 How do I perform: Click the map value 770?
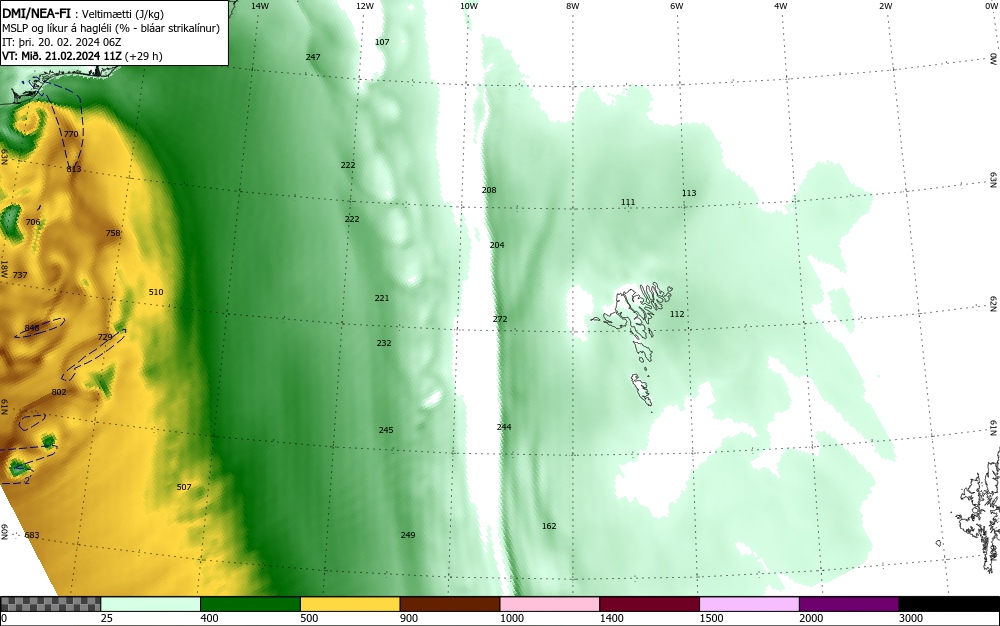click(x=71, y=134)
